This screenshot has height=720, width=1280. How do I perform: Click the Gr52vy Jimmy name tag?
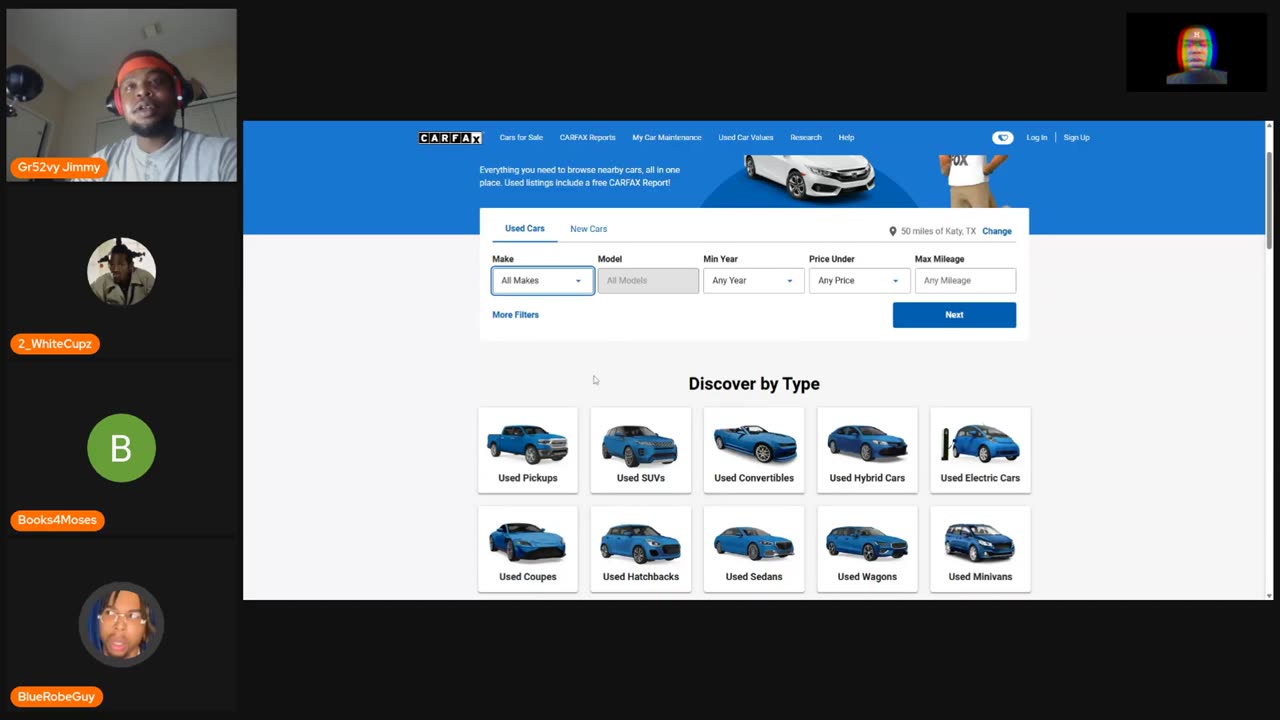point(59,167)
